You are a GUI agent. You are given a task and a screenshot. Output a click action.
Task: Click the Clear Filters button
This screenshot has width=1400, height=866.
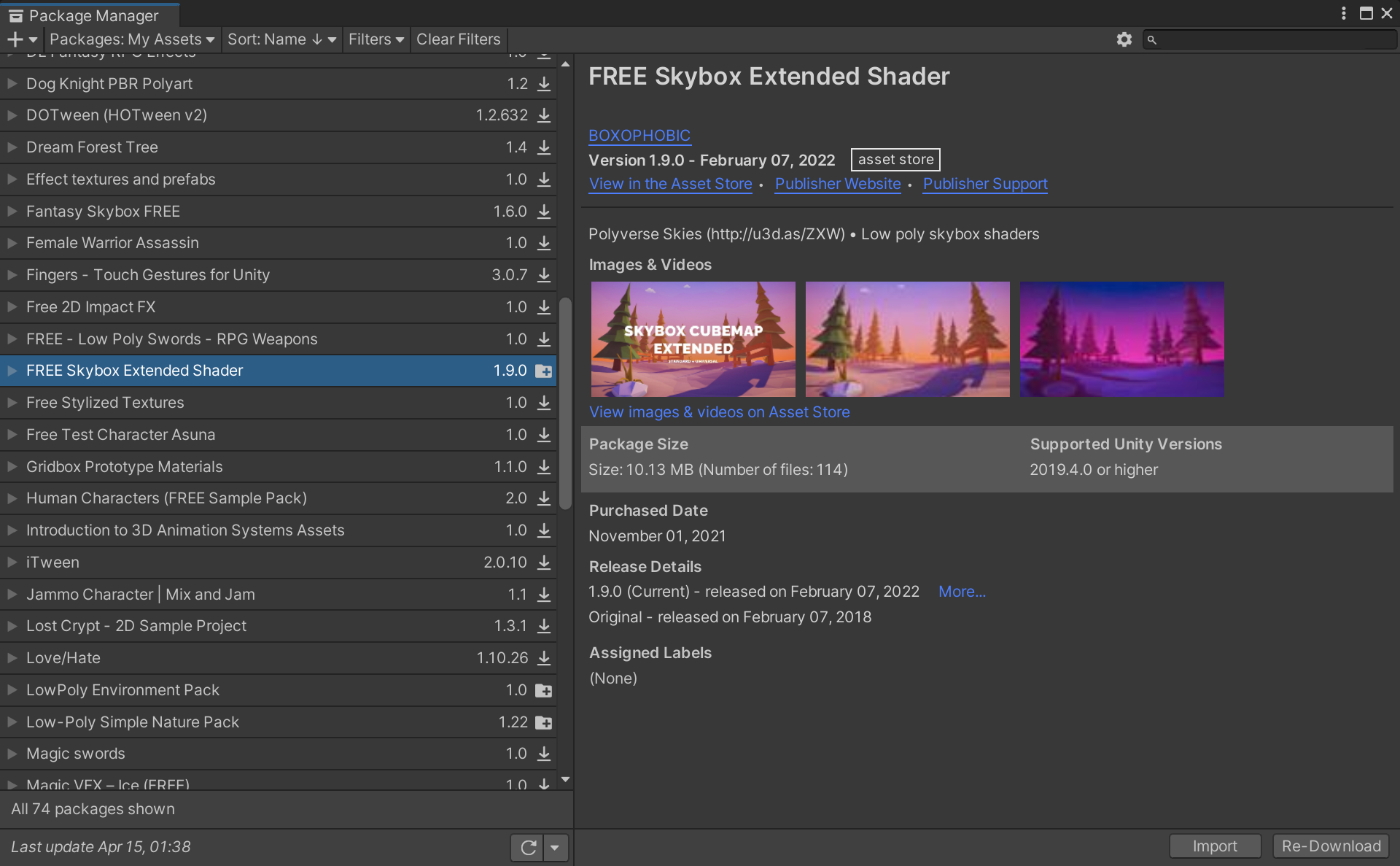[458, 39]
